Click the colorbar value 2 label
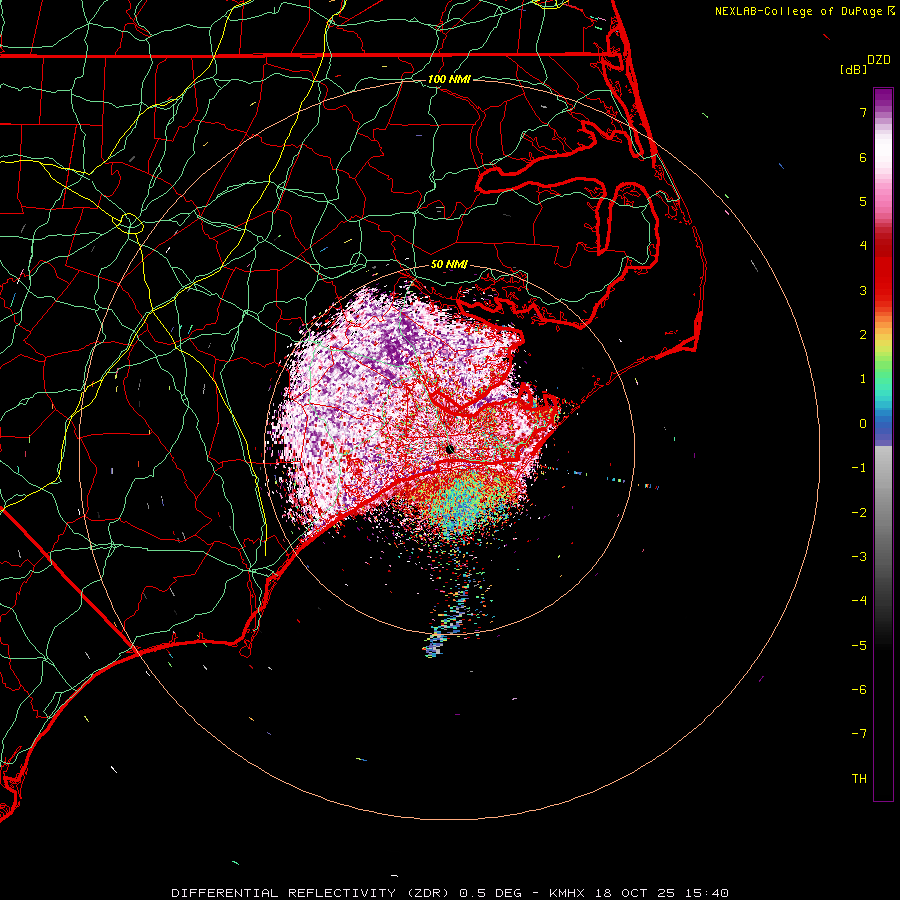The height and width of the screenshot is (900, 900). [863, 335]
